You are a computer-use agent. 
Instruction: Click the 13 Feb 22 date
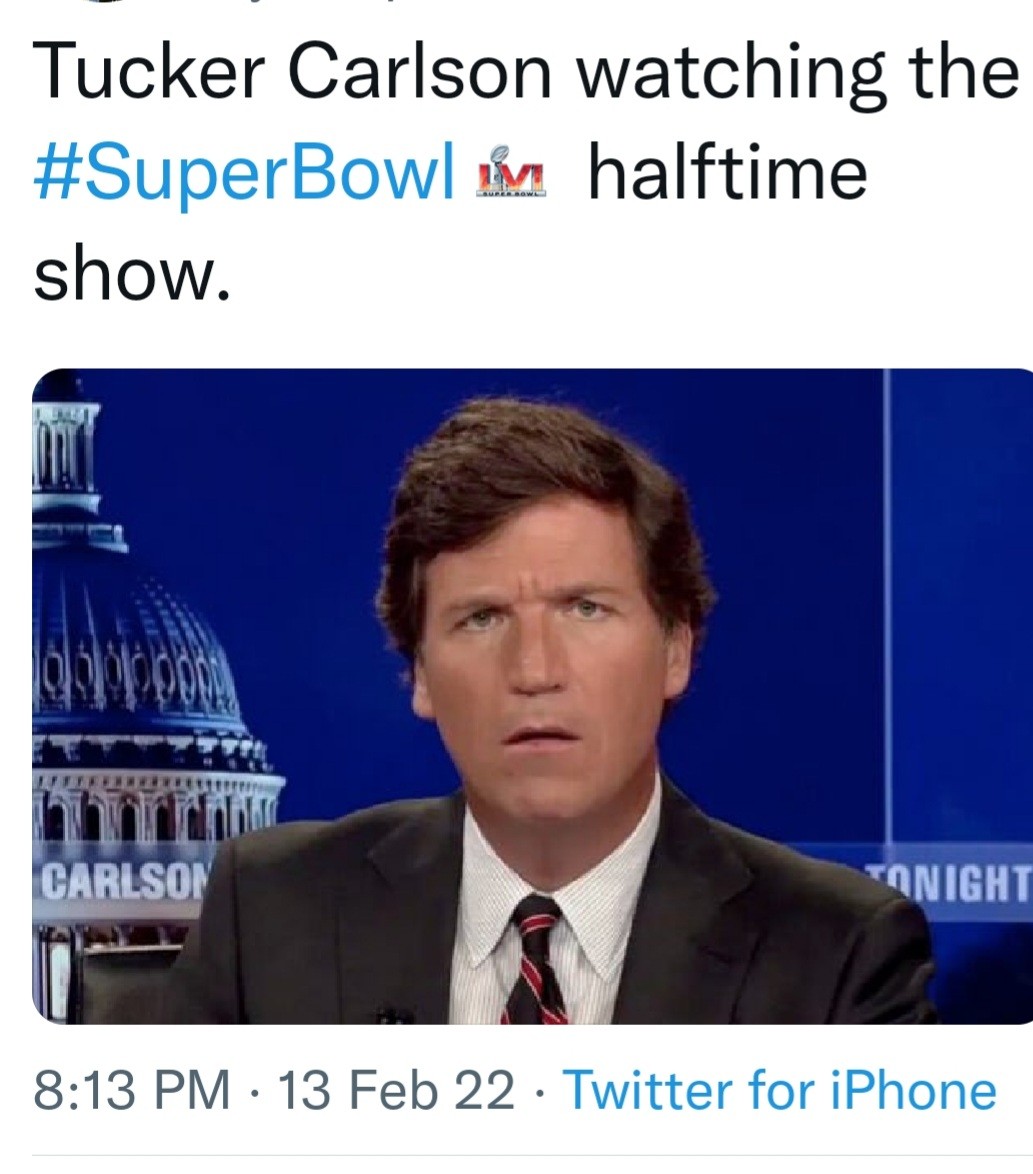point(397,1090)
